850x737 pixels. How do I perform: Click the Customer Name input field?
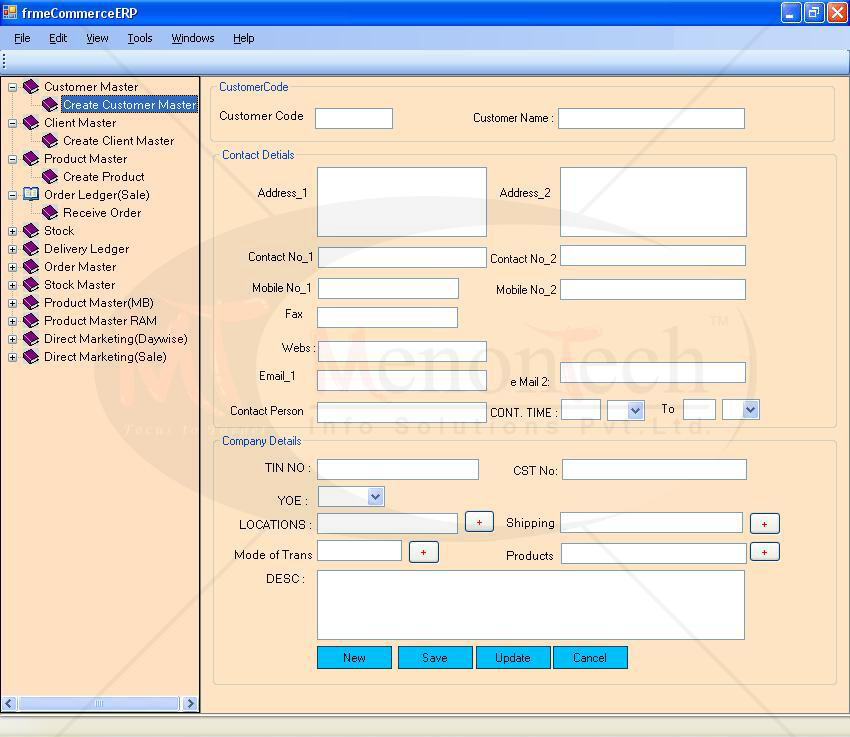[x=651, y=118]
